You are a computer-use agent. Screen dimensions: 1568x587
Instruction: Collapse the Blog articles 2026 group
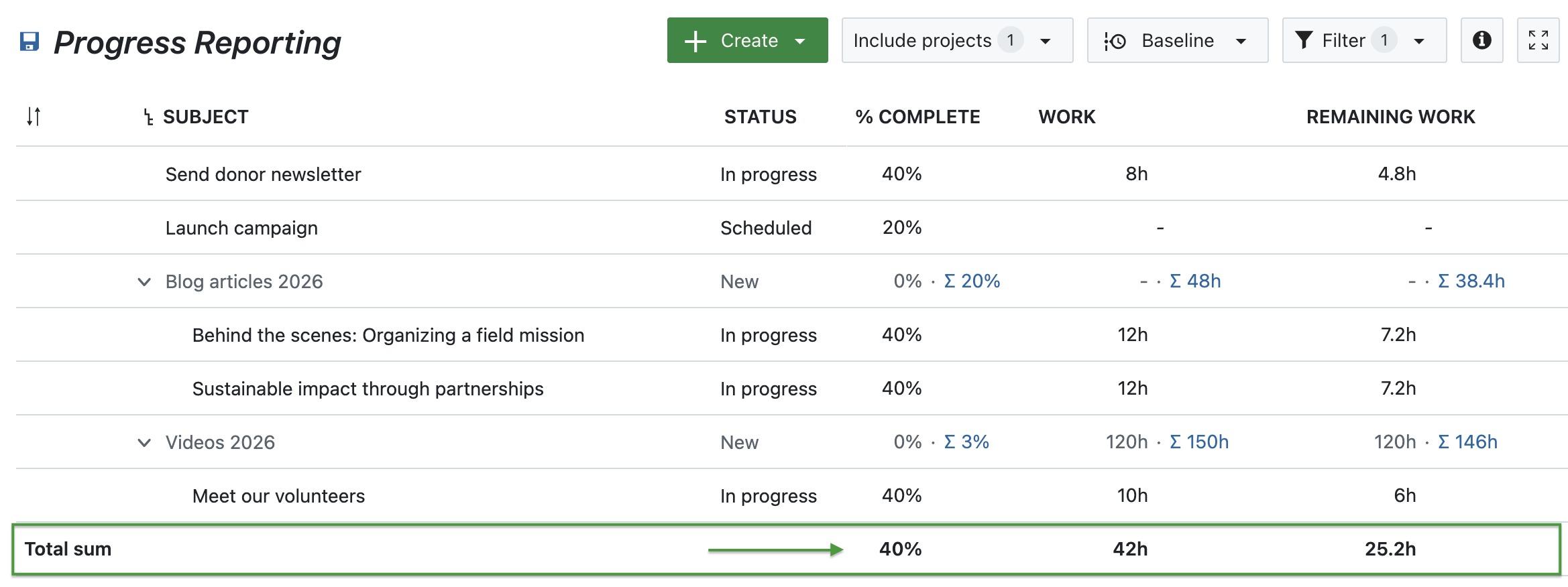click(144, 281)
